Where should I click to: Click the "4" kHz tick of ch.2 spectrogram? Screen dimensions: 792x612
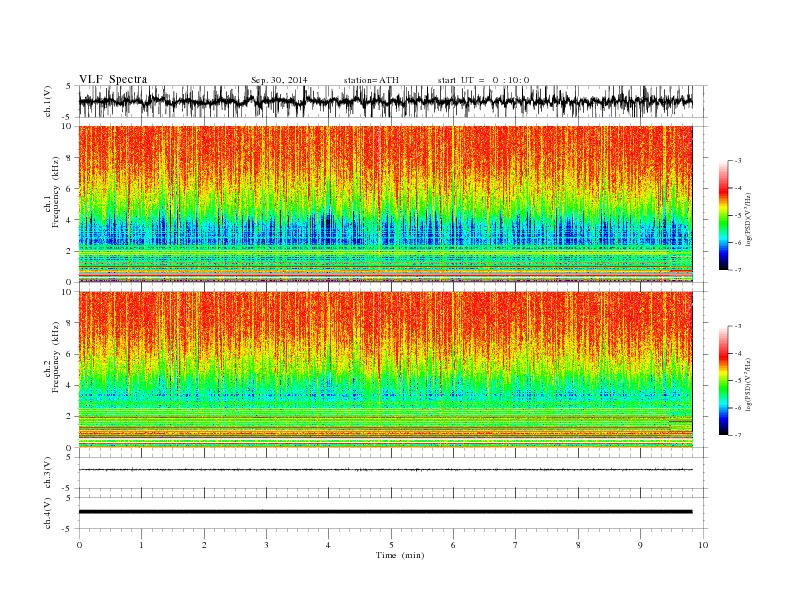70,386
